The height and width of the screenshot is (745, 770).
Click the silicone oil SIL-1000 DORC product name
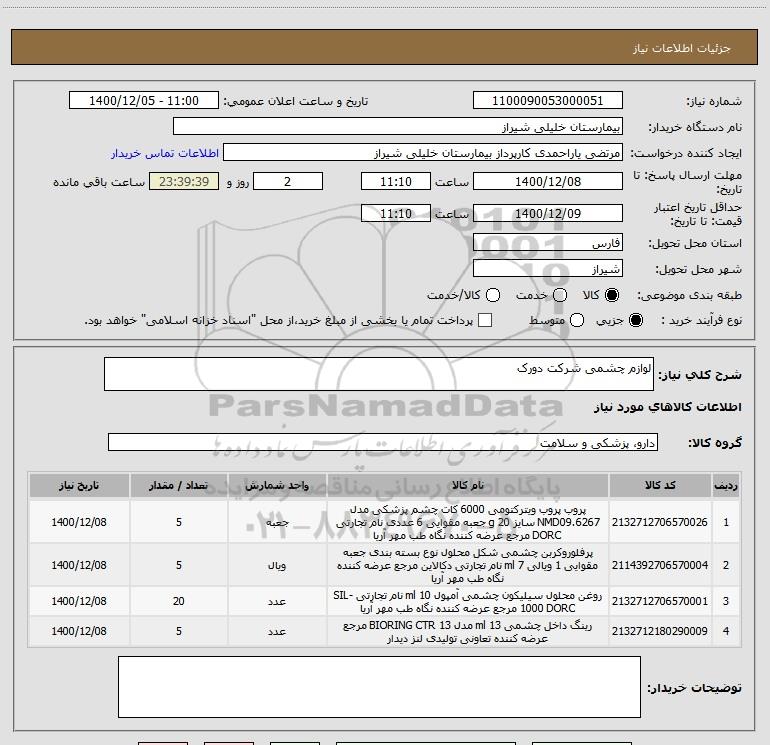coord(468,602)
